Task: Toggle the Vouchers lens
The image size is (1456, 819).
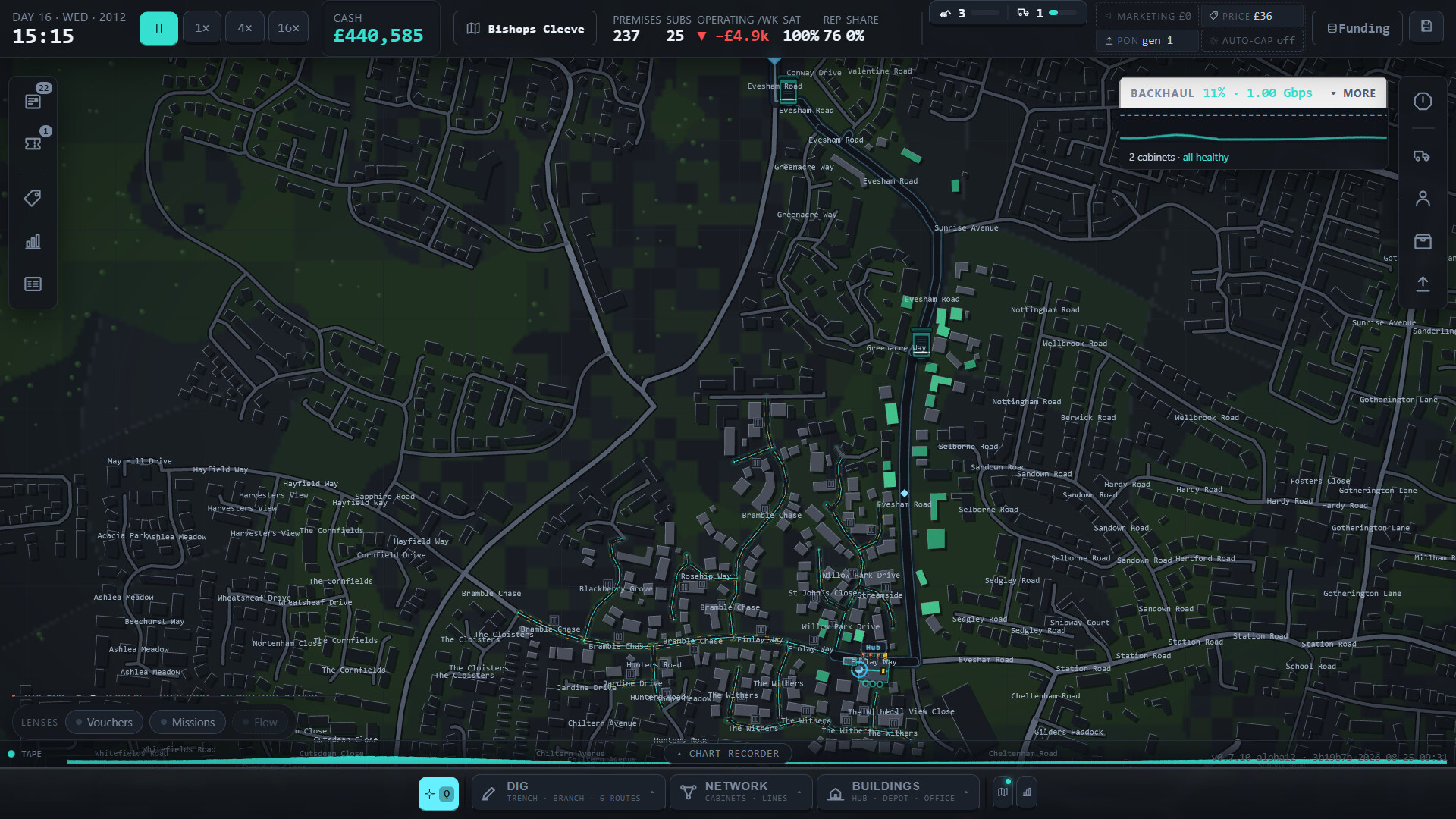Action: coord(103,723)
